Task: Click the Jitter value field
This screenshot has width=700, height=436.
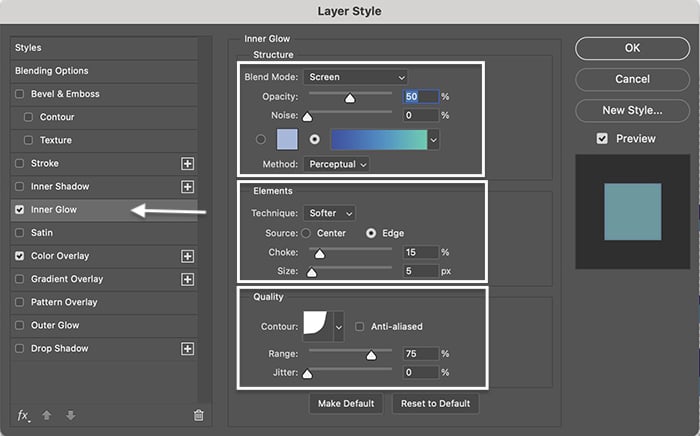Action: pos(421,372)
